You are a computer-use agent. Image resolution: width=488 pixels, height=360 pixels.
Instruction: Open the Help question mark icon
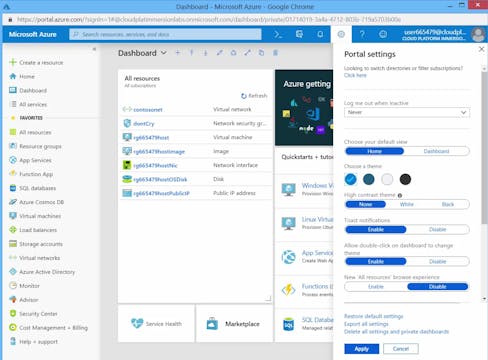pyautogui.click(x=362, y=34)
